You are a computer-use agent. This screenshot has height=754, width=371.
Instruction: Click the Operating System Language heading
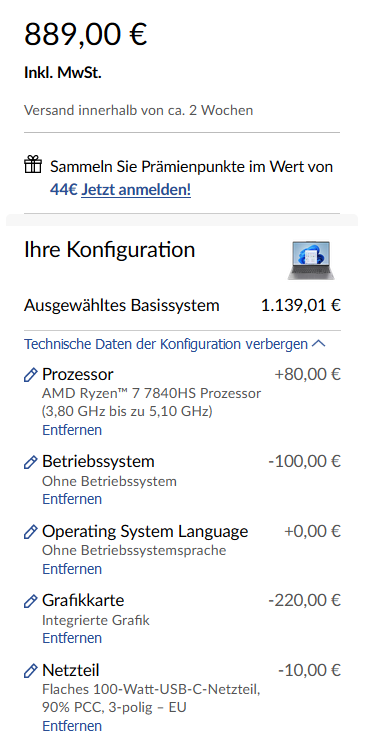(145, 531)
